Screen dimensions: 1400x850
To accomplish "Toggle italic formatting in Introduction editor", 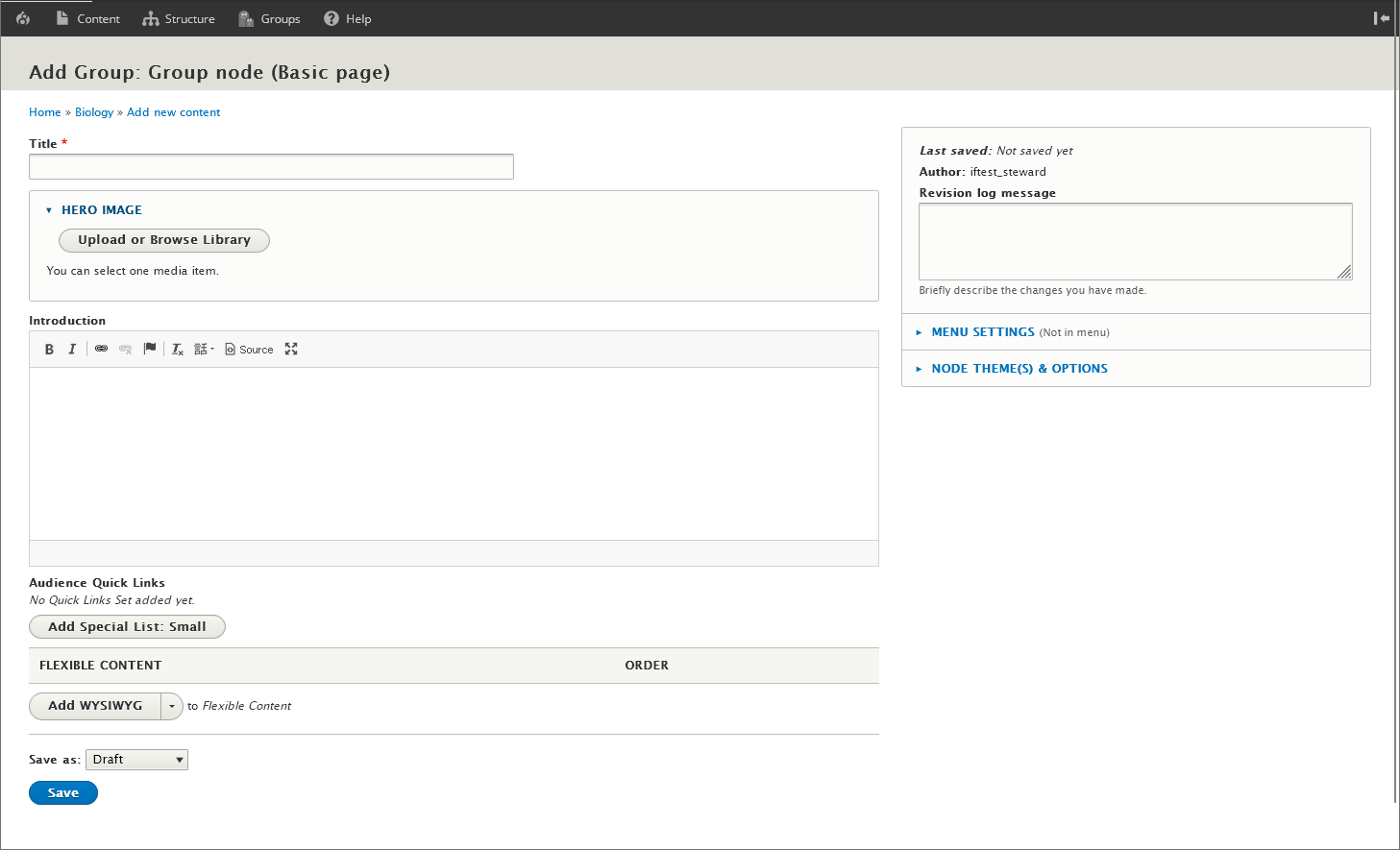I will click(72, 350).
